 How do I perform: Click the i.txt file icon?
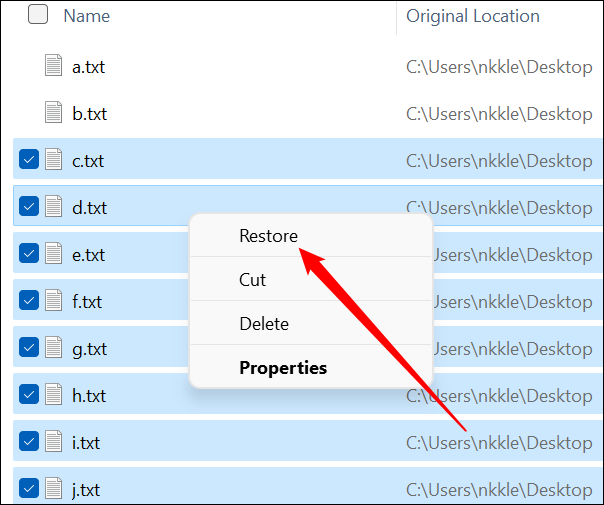coord(54,442)
